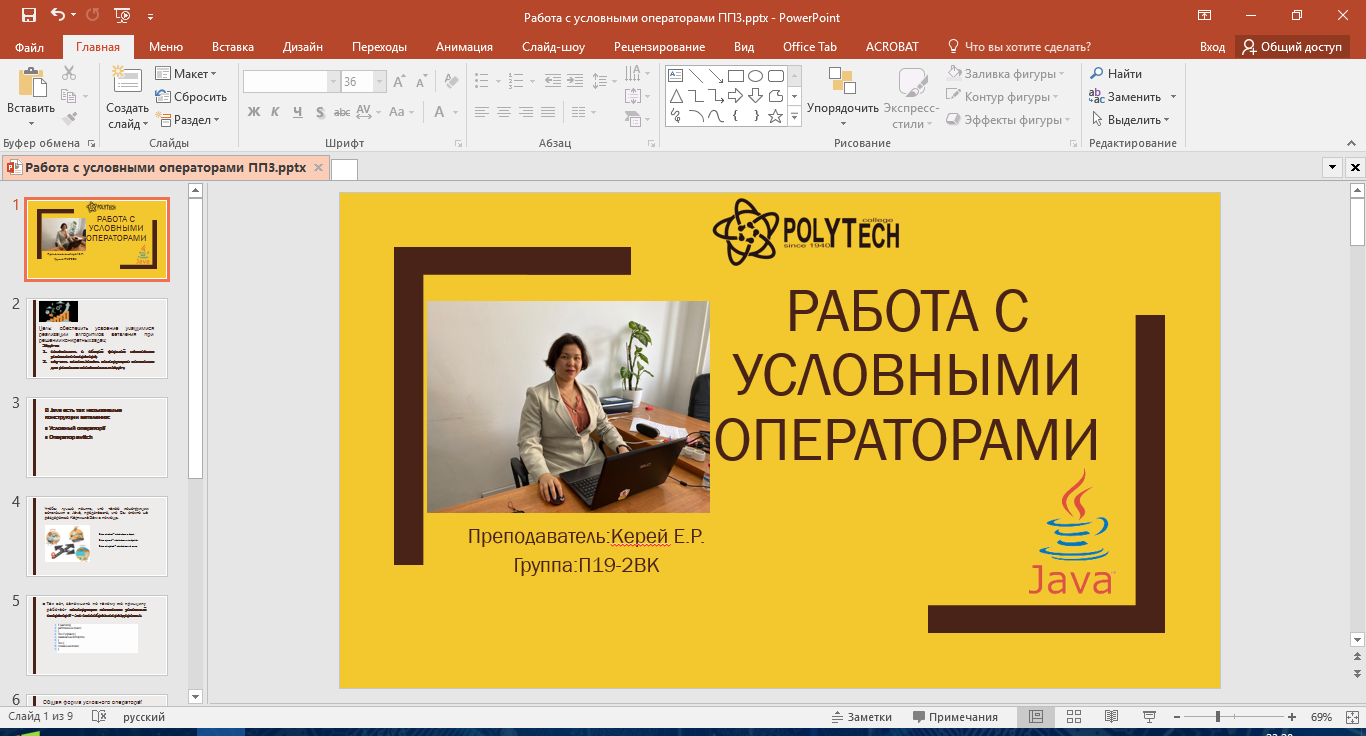Pick the straight line shape in the gallery

pos(695,76)
